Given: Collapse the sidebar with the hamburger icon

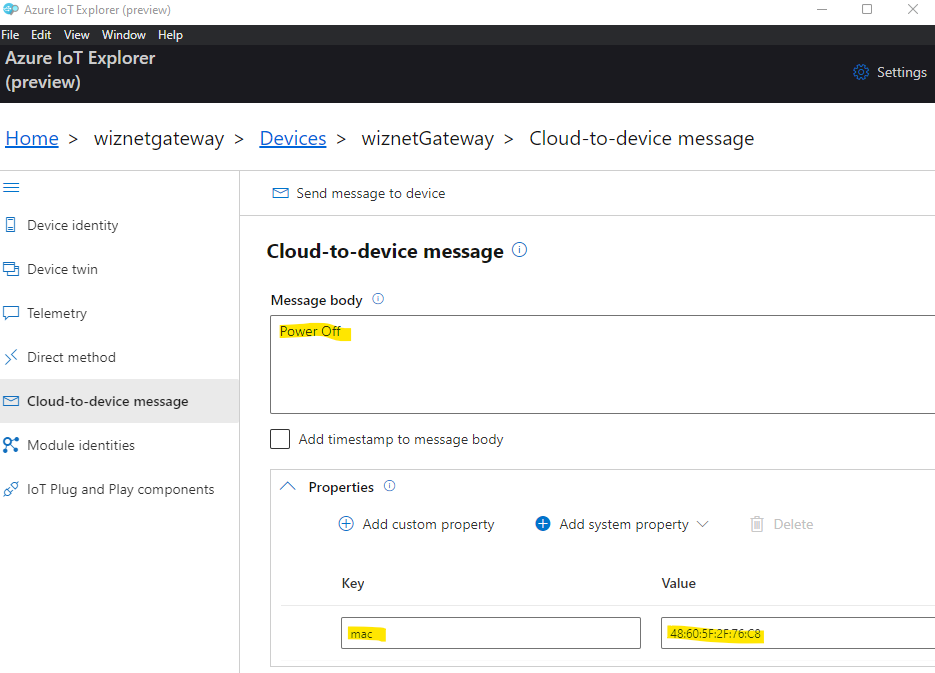Looking at the screenshot, I should pyautogui.click(x=11, y=188).
